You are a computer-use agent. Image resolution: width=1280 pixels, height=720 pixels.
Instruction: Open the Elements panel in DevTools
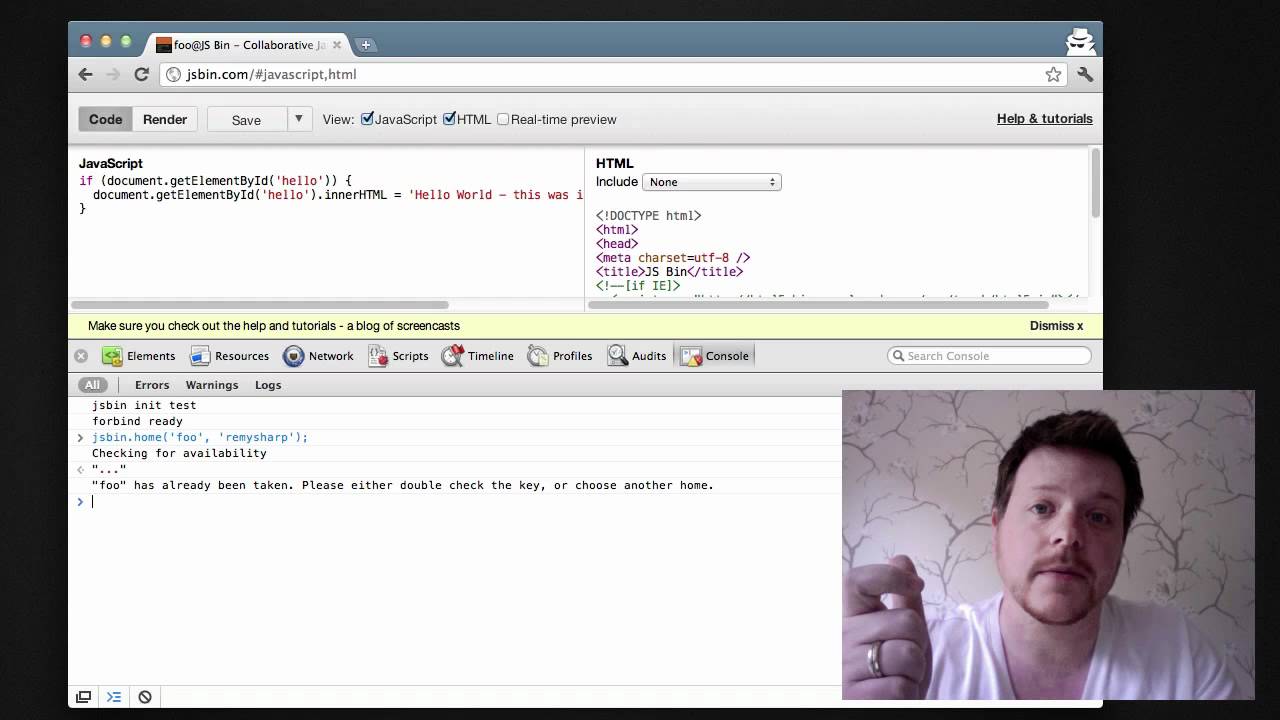pyautogui.click(x=139, y=356)
